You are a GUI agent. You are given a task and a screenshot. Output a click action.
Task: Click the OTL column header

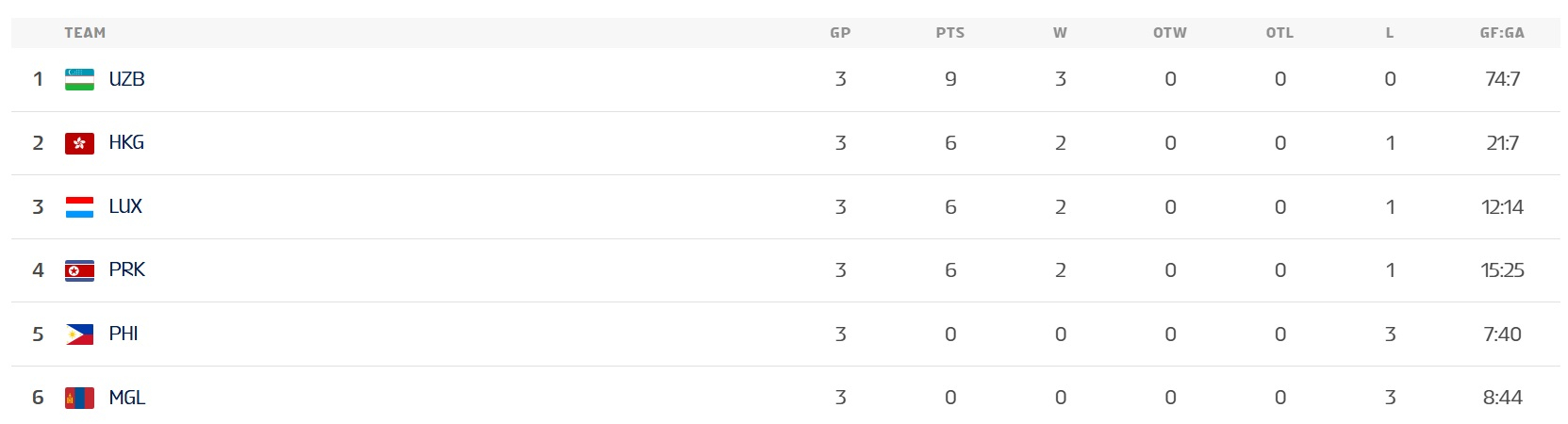pyautogui.click(x=1279, y=33)
